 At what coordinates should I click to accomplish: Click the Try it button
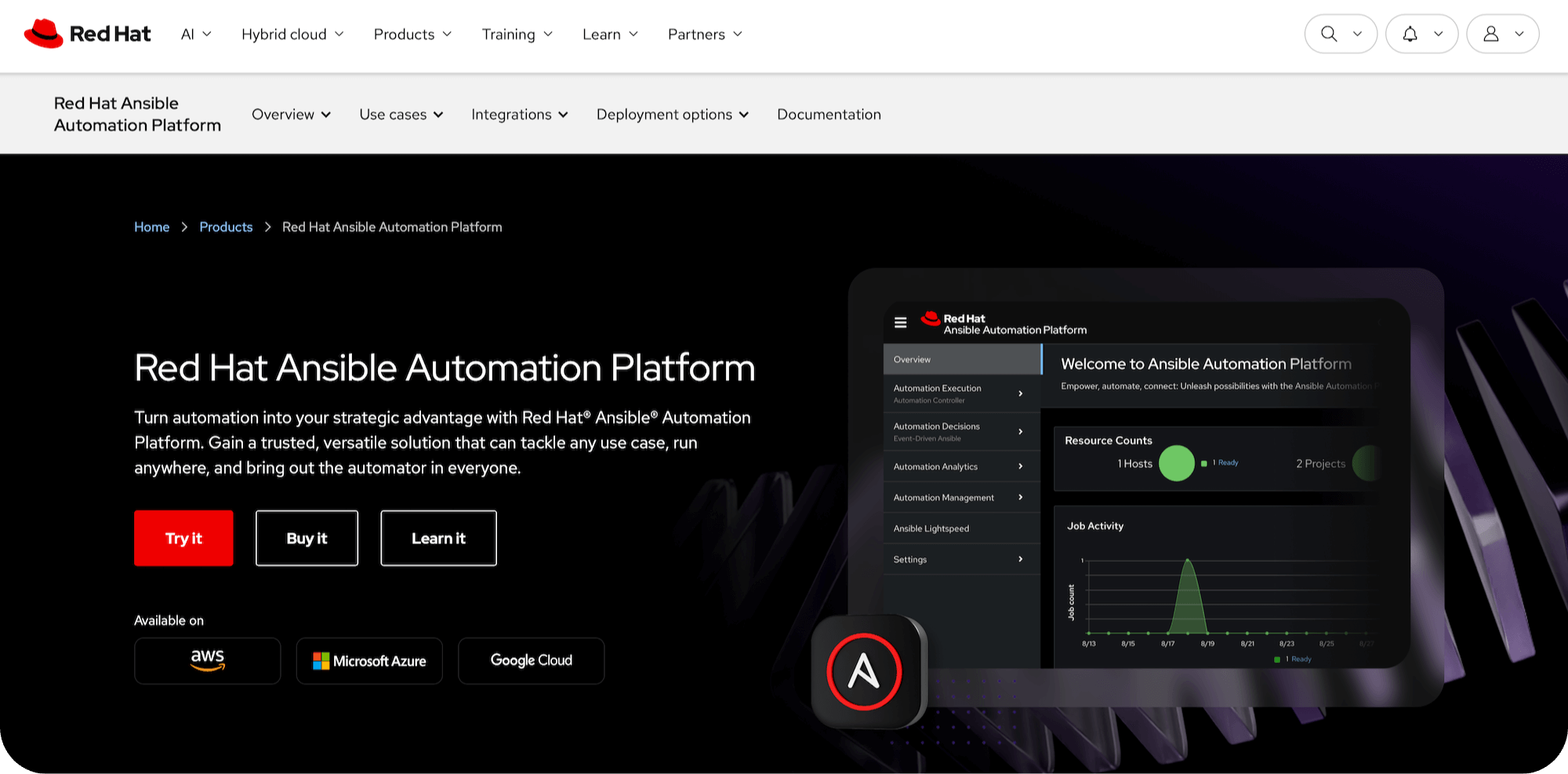pos(183,538)
